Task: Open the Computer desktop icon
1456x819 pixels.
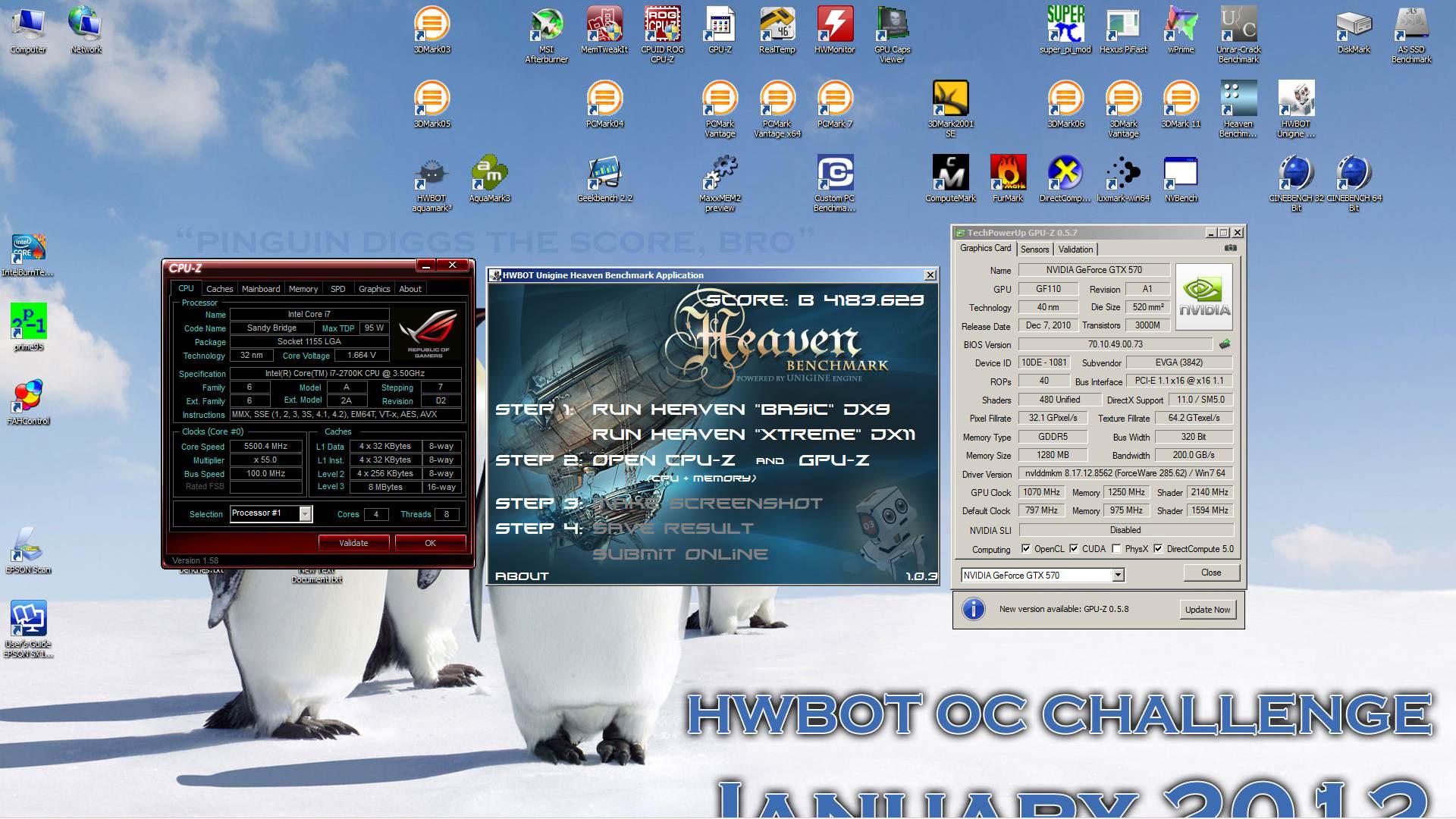Action: [28, 29]
